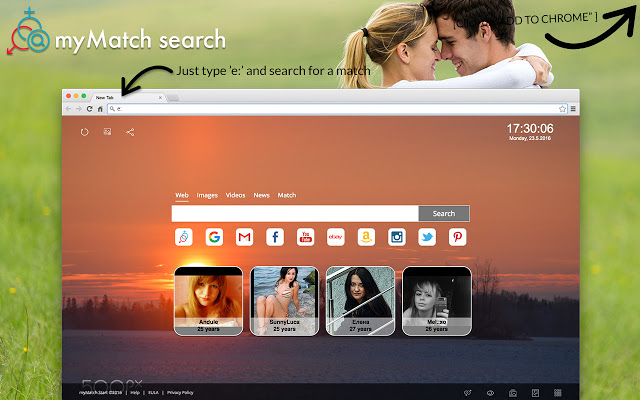Open the myMatch shortcut icon
The width and height of the screenshot is (641, 401).
[184, 237]
